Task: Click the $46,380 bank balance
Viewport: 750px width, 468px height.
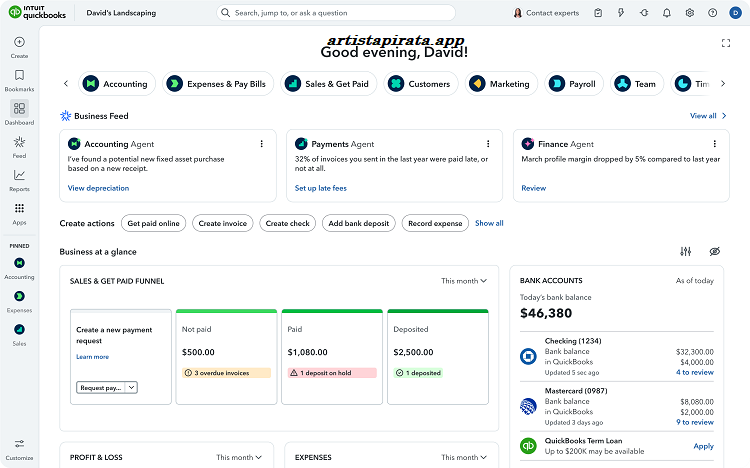Action: [x=546, y=313]
